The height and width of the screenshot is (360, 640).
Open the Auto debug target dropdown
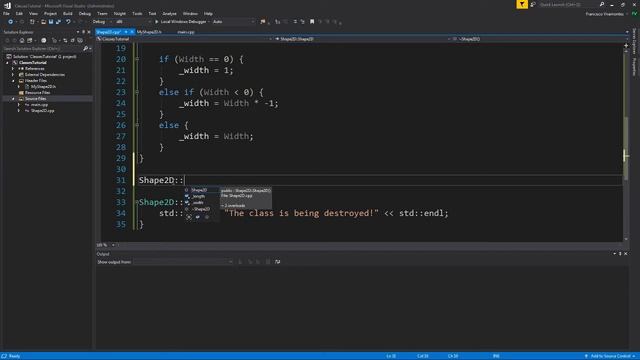pos(233,22)
